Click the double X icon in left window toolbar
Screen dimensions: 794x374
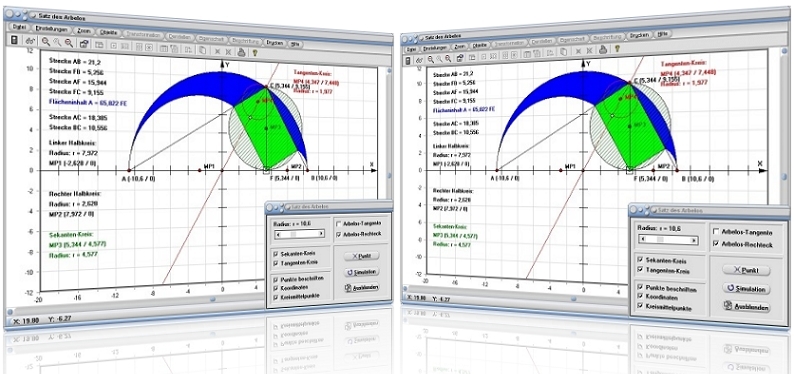(229, 52)
